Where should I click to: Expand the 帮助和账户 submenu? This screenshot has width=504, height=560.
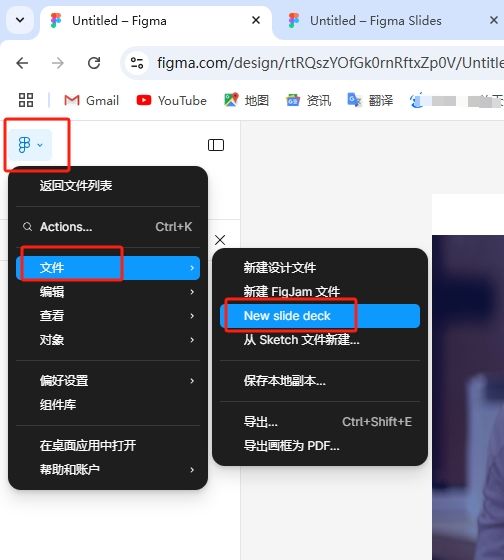coord(108,469)
